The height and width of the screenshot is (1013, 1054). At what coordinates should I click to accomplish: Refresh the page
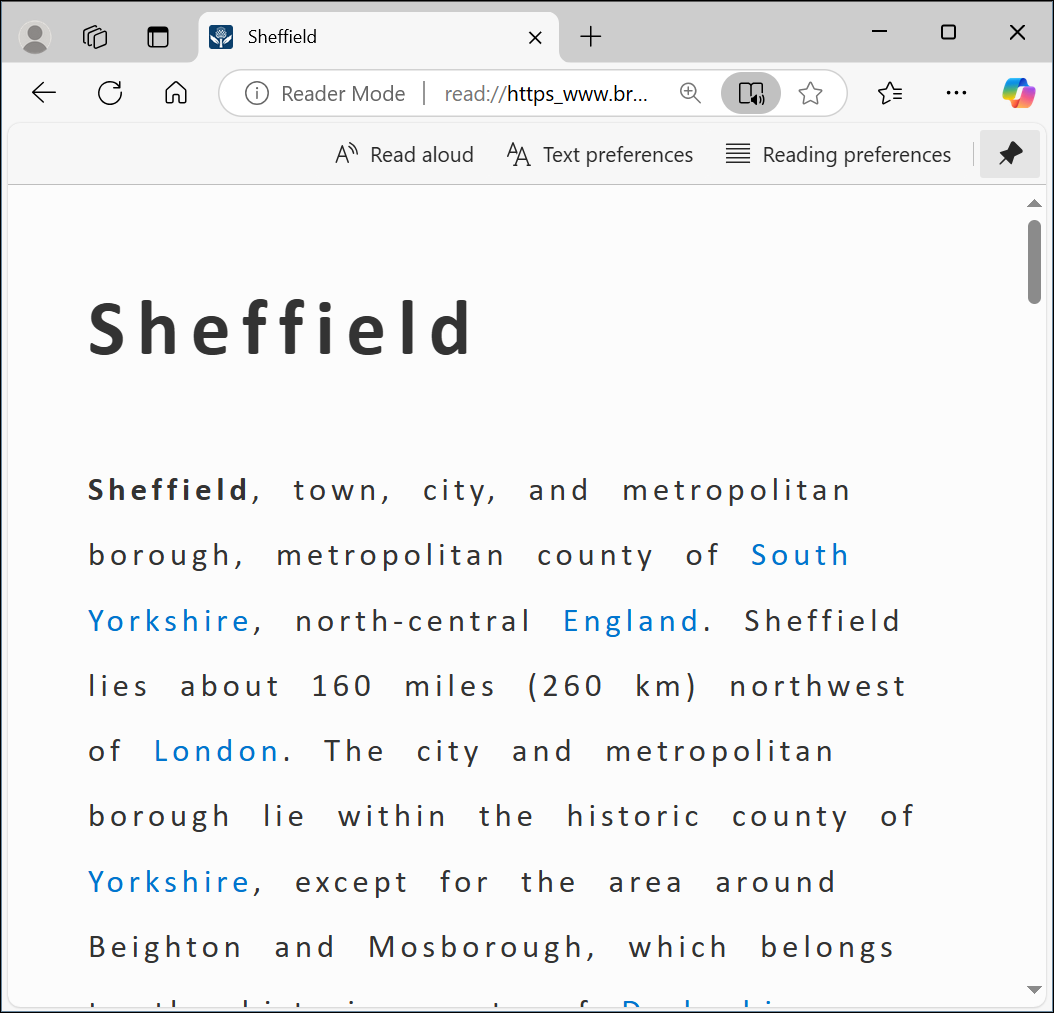pos(110,94)
